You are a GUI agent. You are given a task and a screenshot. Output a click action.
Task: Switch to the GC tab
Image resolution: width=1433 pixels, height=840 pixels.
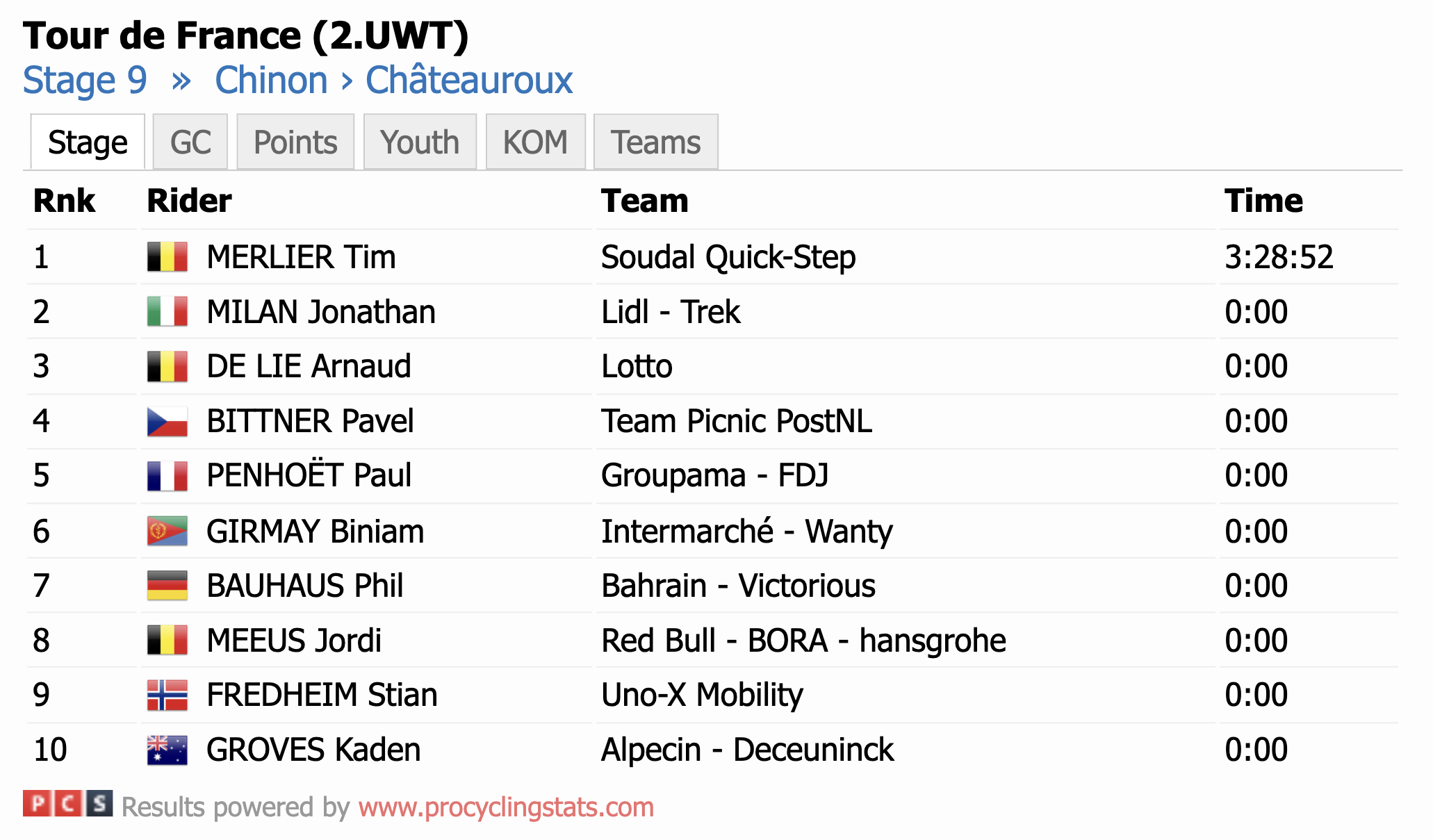[190, 142]
